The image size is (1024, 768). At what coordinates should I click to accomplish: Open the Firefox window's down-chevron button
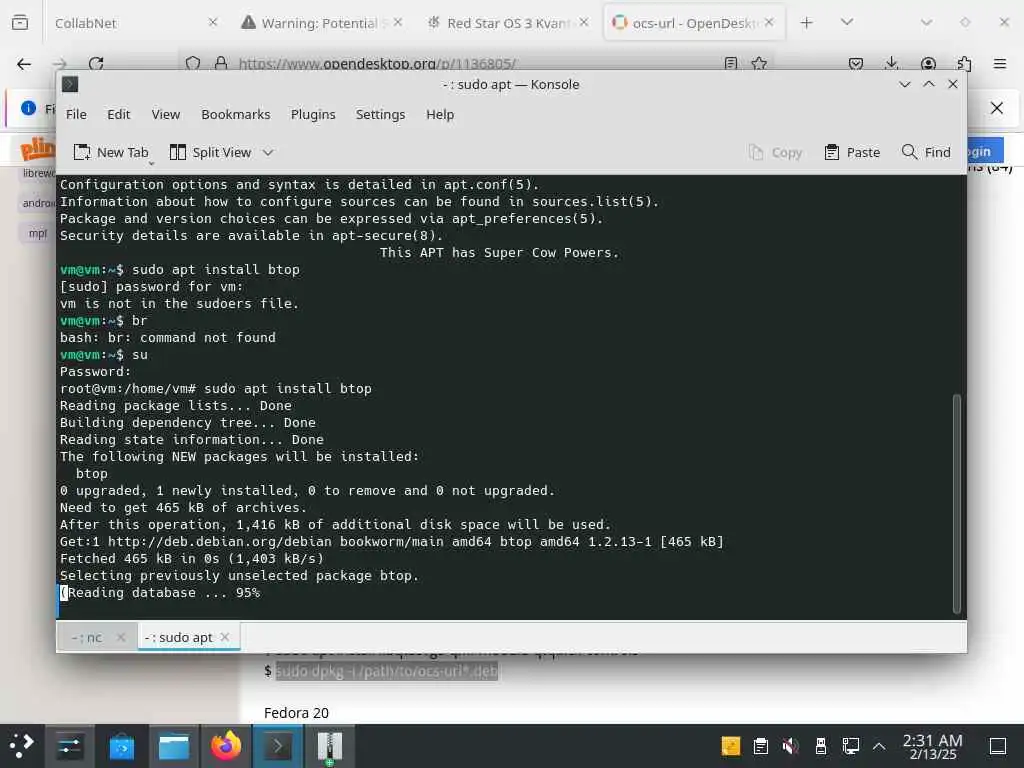click(926, 23)
